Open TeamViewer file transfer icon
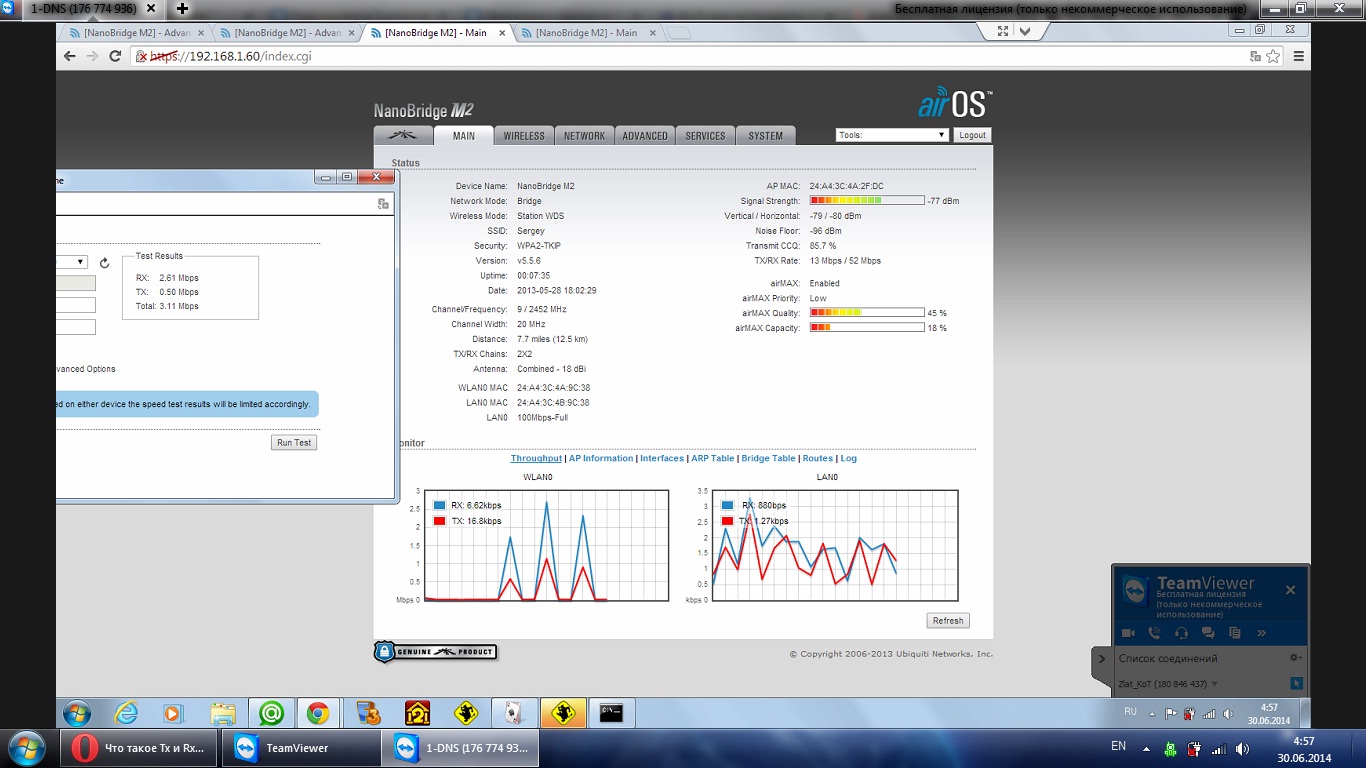Screen dimensions: 1366x768 [1234, 633]
